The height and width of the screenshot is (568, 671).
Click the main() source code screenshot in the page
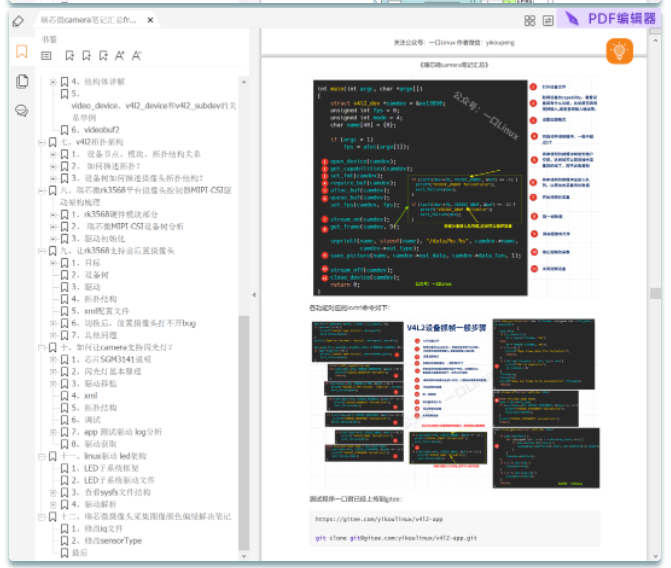[420, 187]
